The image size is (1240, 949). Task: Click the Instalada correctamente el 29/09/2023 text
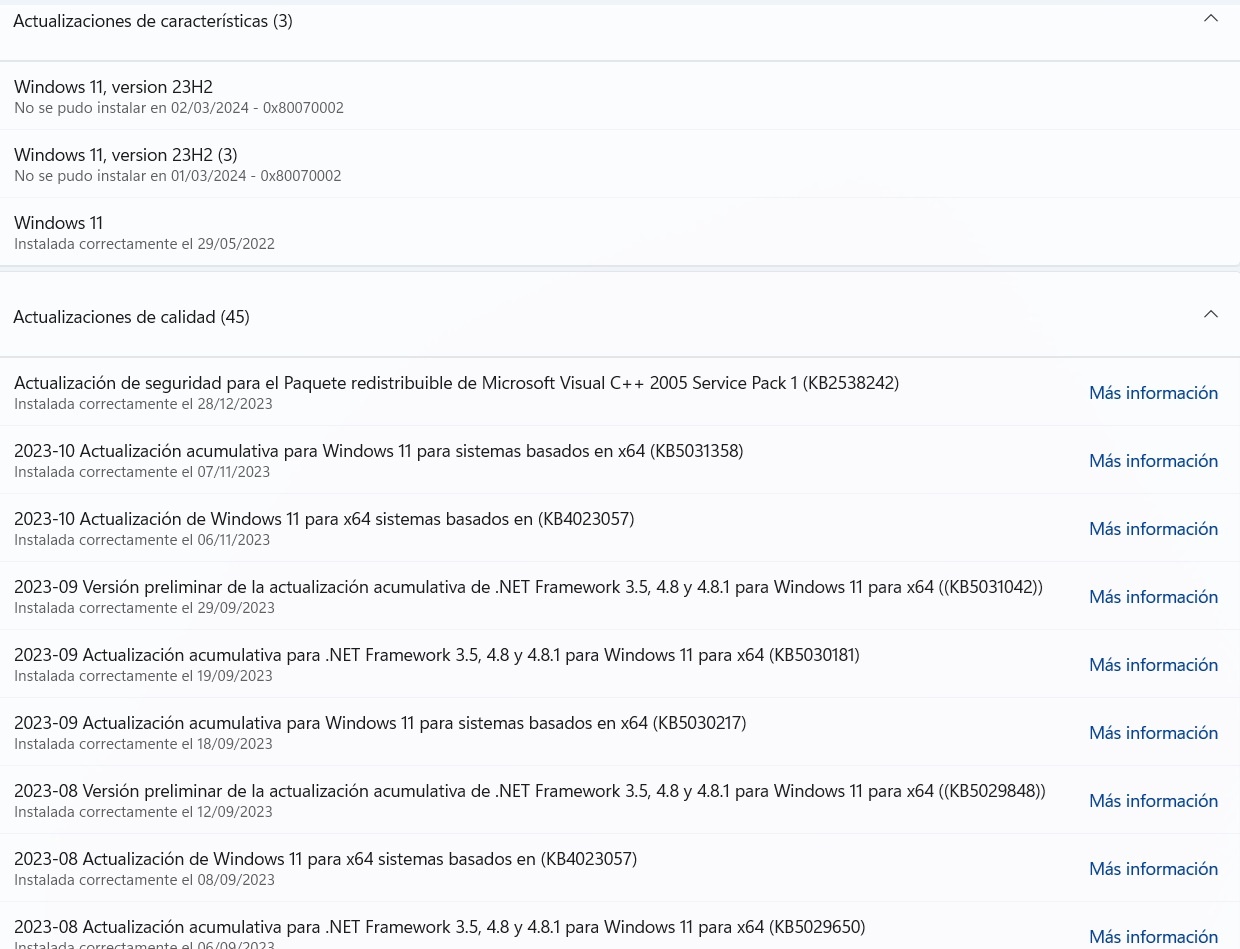coord(144,608)
